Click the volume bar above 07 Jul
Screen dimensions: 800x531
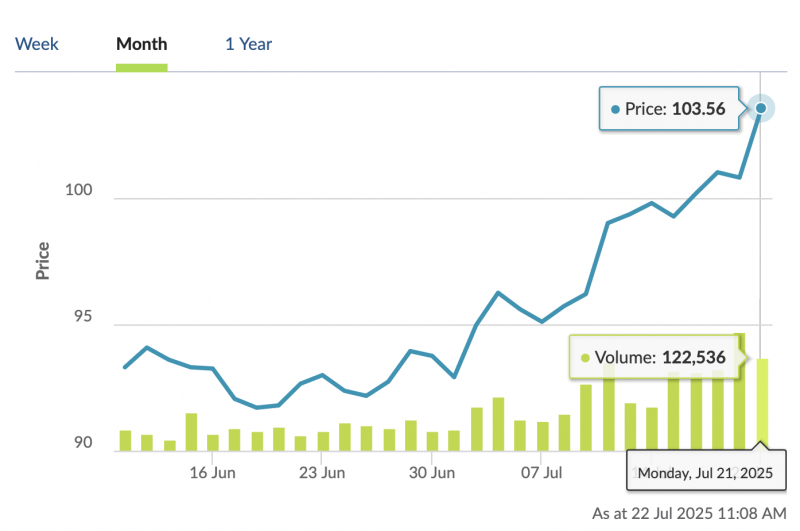point(542,436)
